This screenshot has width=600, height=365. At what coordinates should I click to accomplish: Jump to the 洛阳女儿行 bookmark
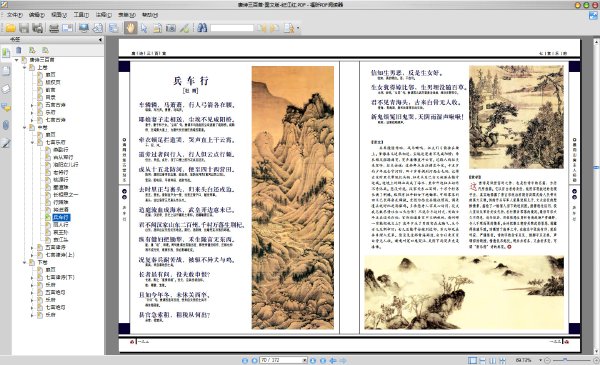click(65, 165)
